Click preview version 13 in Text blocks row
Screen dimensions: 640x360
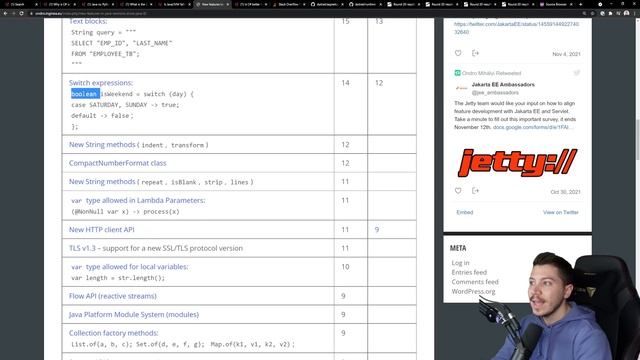click(379, 21)
